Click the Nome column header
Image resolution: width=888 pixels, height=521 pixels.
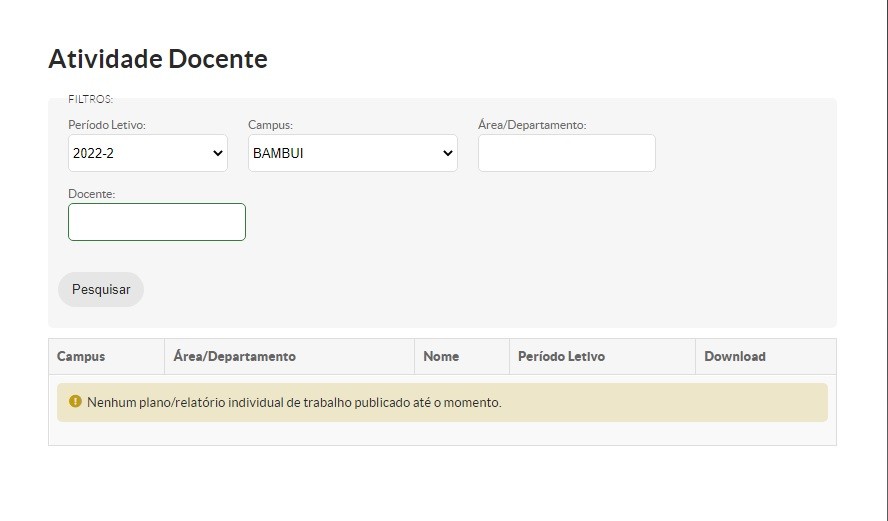[441, 356]
